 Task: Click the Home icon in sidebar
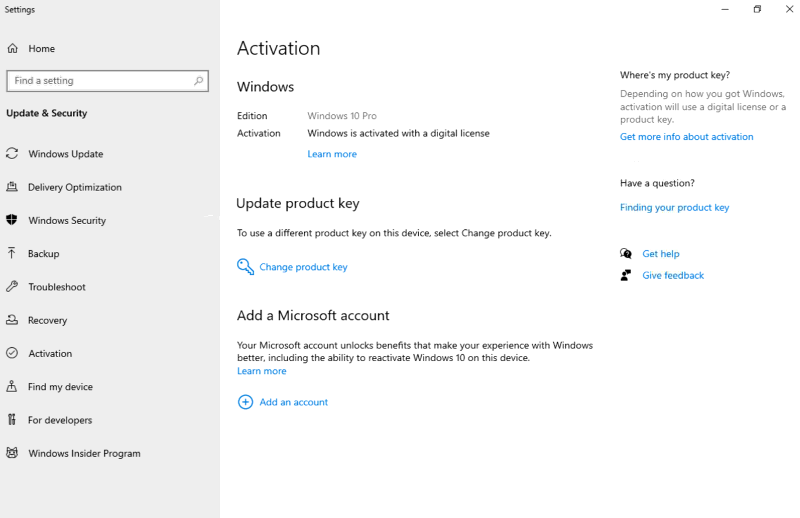tap(12, 48)
